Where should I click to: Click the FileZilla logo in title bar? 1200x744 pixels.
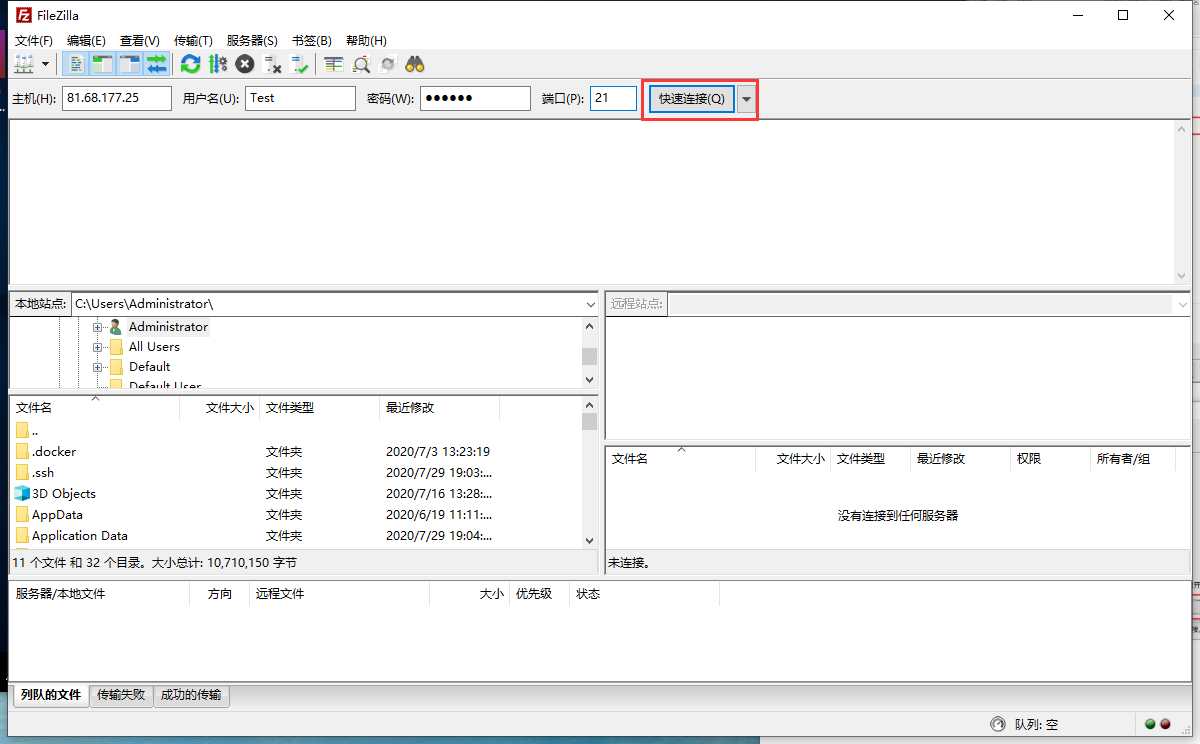(23, 16)
